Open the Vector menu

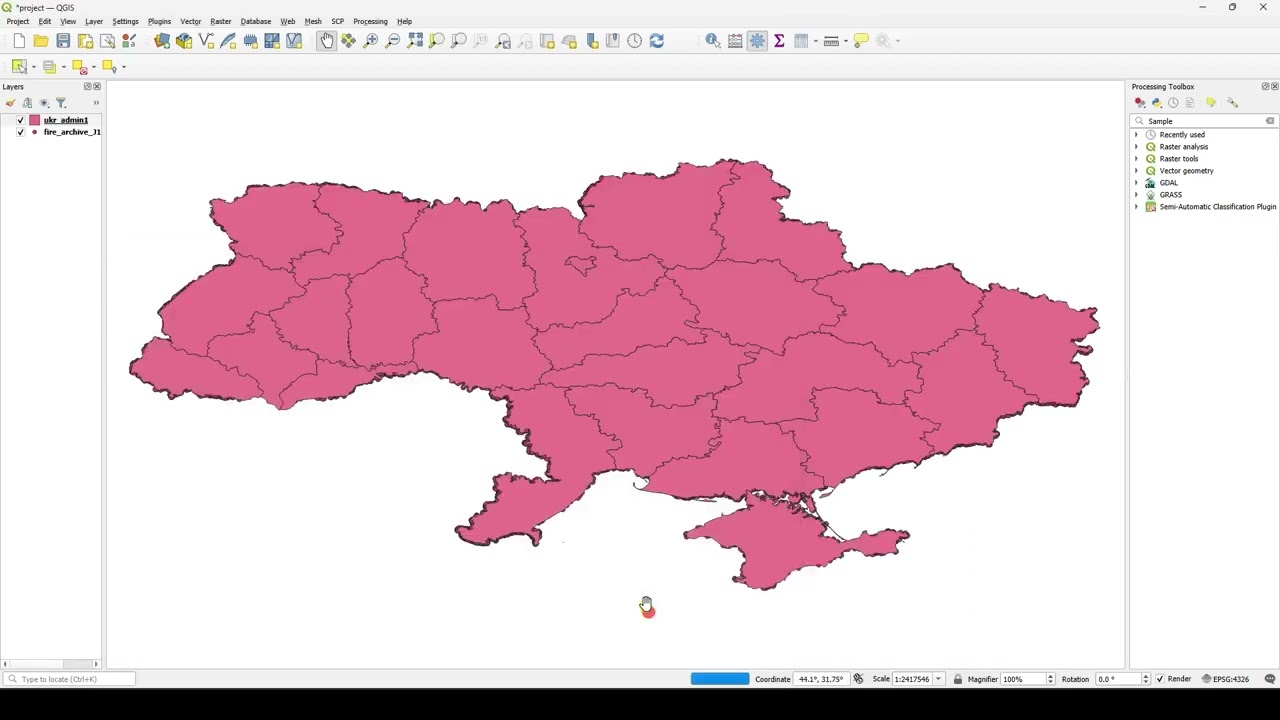click(190, 21)
